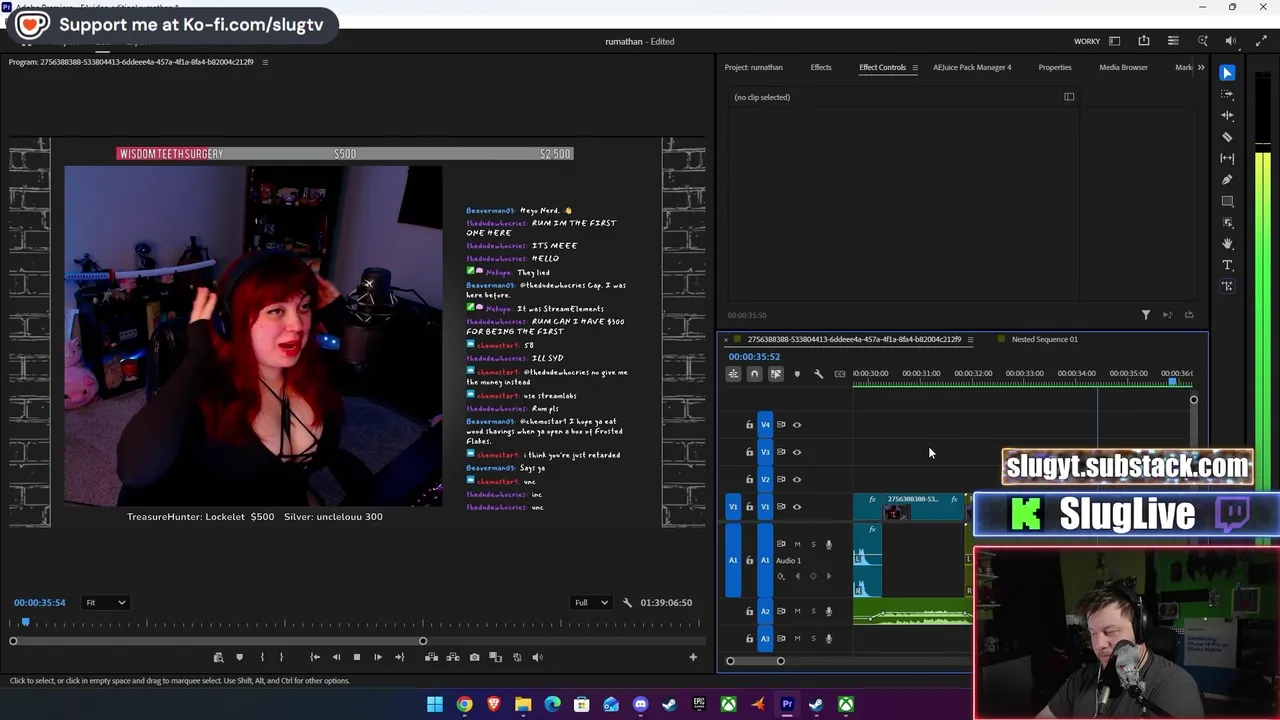Open the timeline sequence panel menu
The image size is (1280, 720).
click(970, 339)
